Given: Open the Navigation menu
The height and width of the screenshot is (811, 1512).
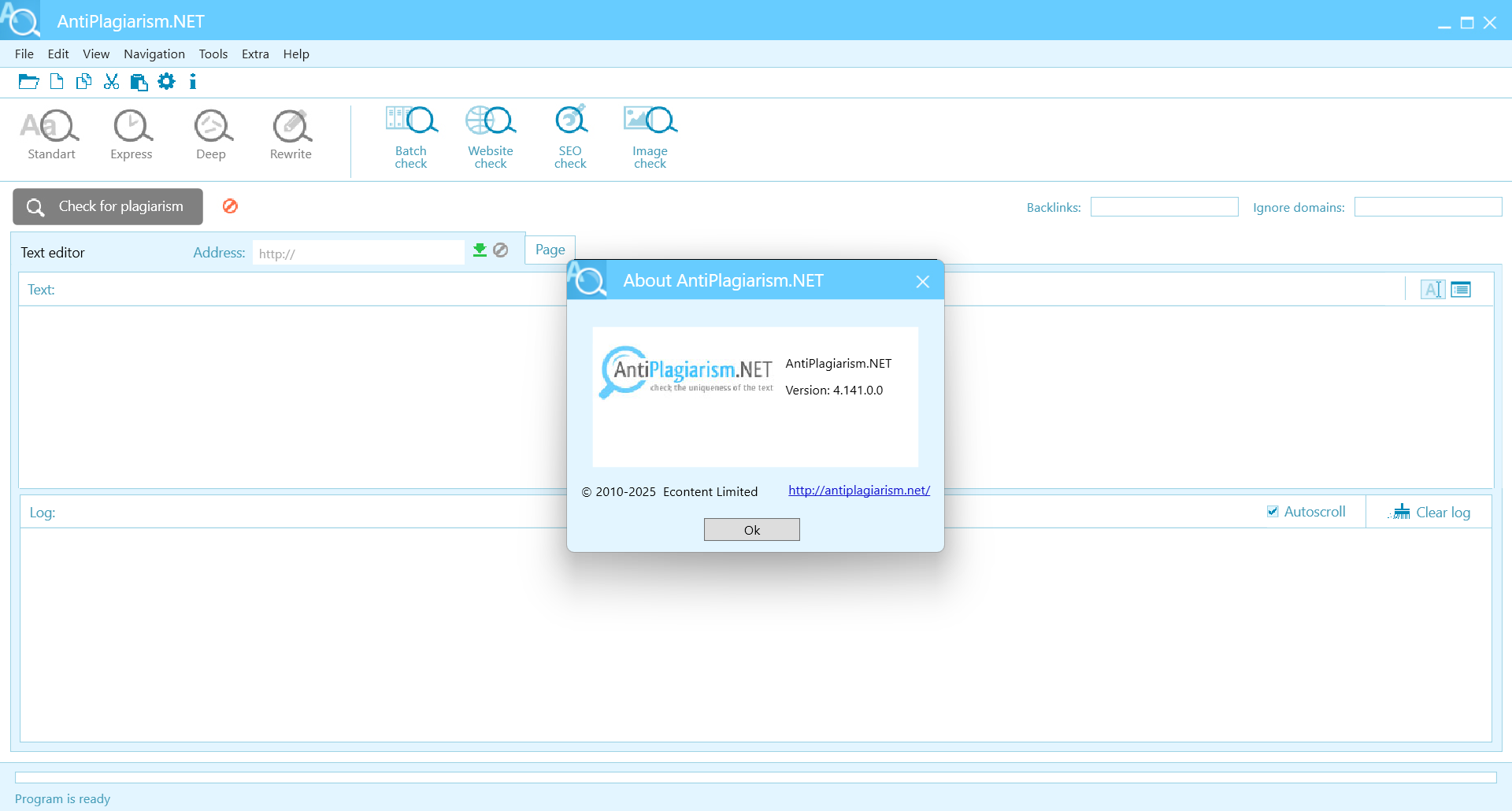Looking at the screenshot, I should [x=154, y=54].
